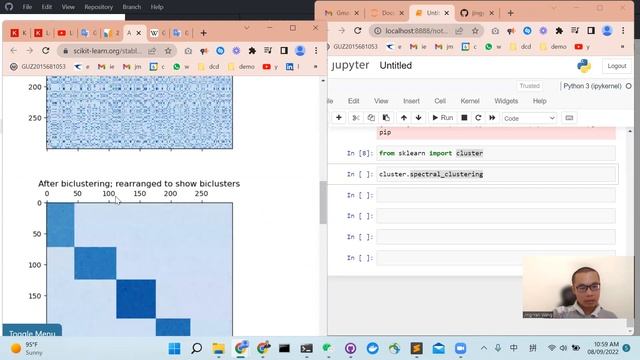Image resolution: width=640 pixels, height=360 pixels.
Task: Open Chrome three-dot menu in scikit-learn window
Action: pyautogui.click(x=316, y=51)
